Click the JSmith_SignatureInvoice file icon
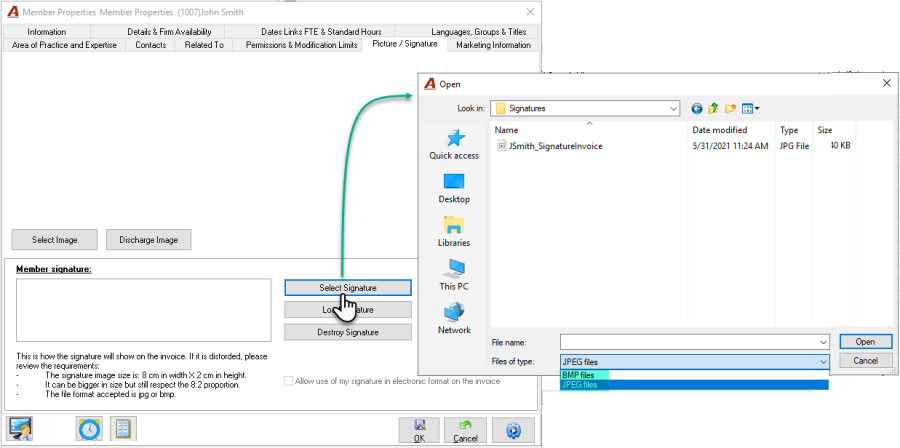 click(x=502, y=146)
